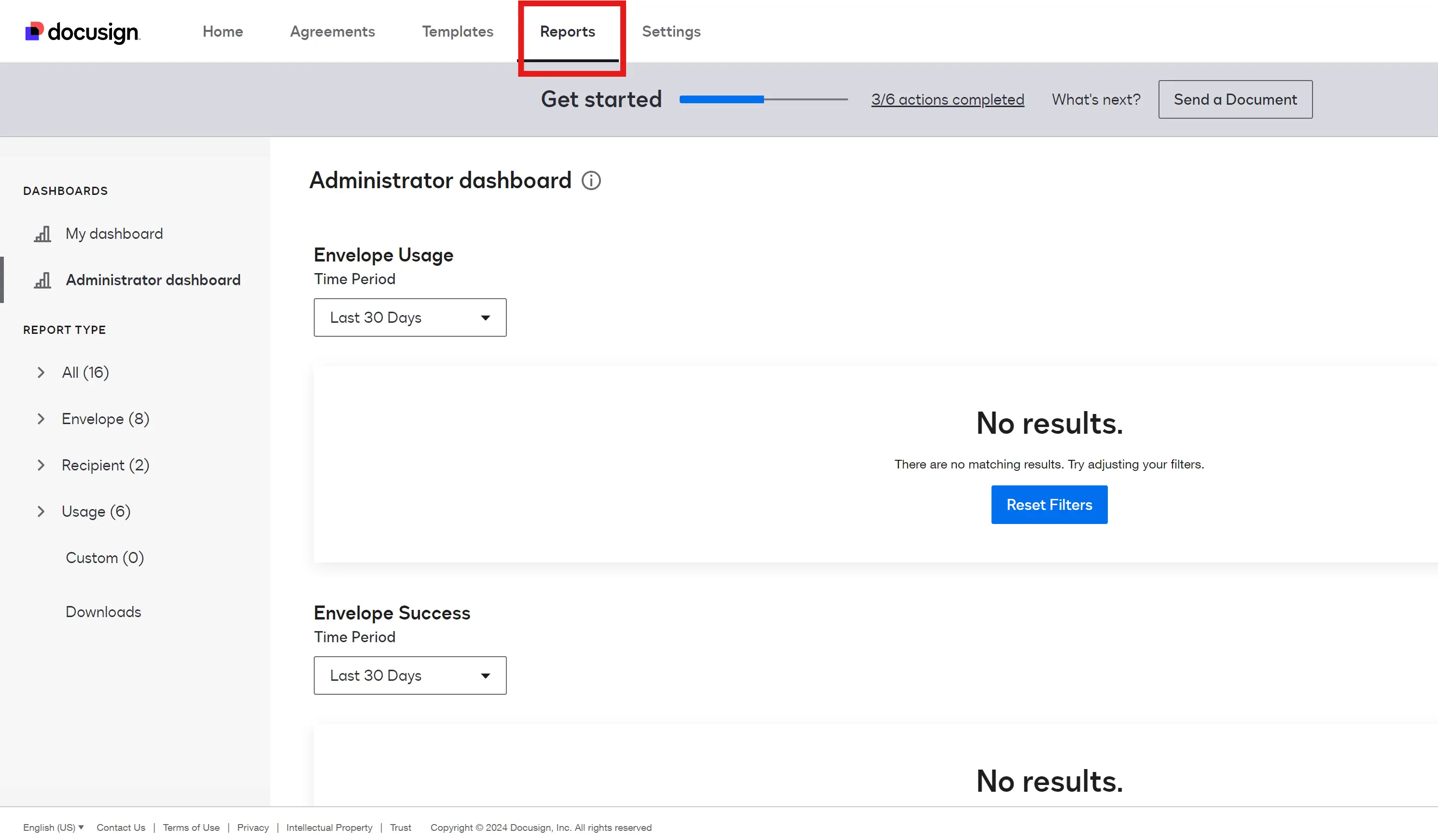Open the Envelope Success time period dropdown
Viewport: 1438px width, 840px height.
click(x=410, y=675)
